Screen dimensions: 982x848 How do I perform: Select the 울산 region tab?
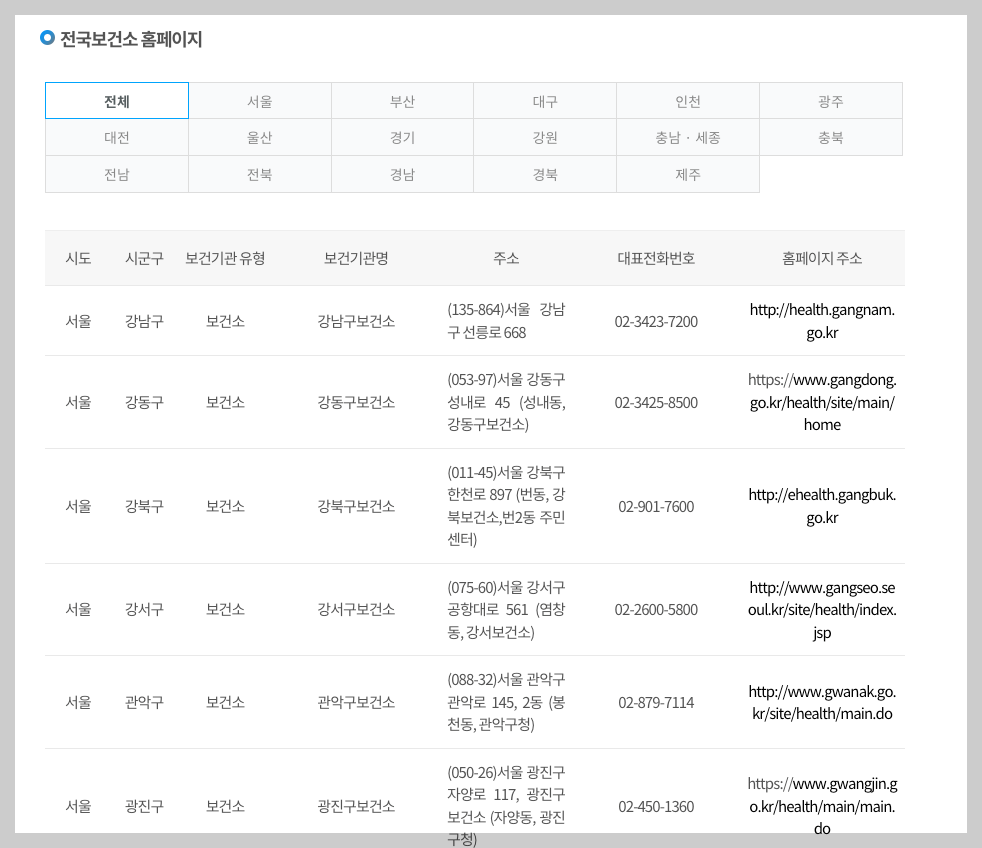point(260,137)
